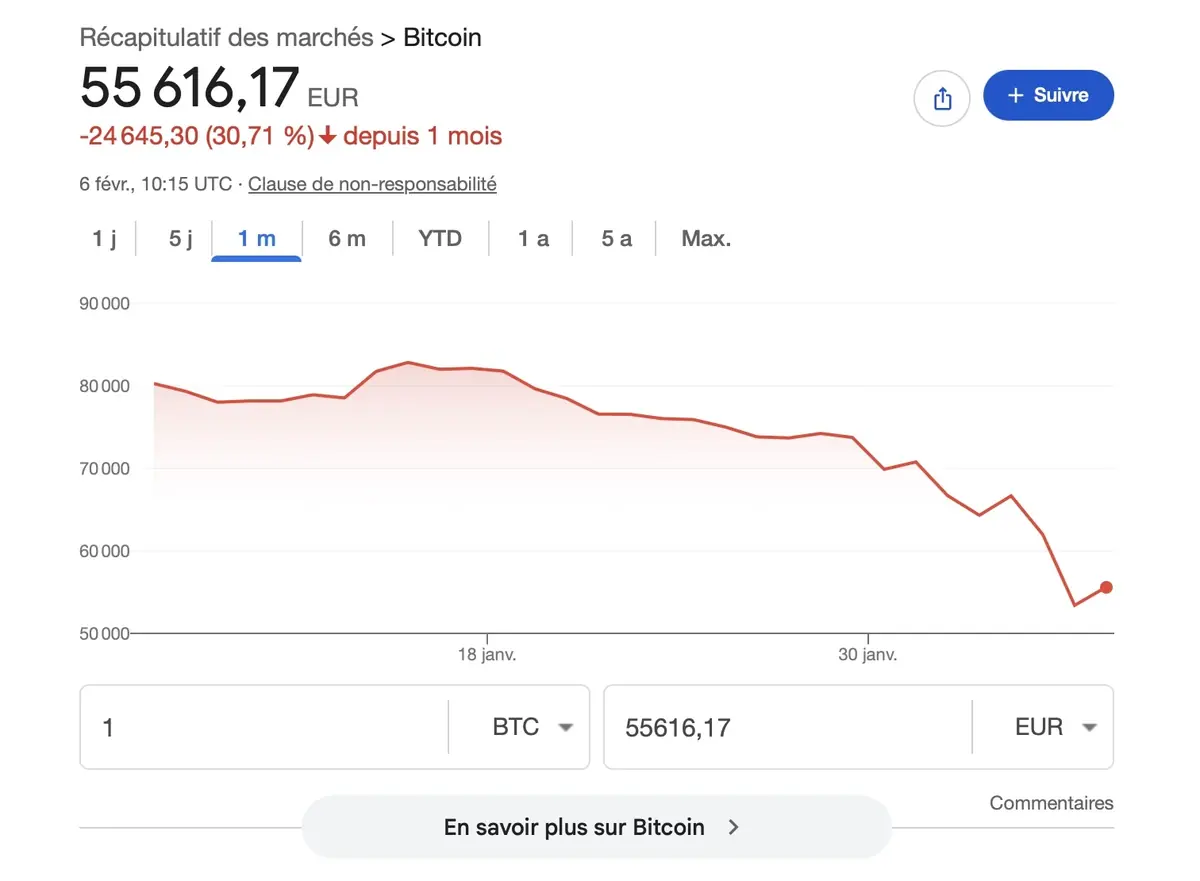Click the chevron icon on En savoir plus
The image size is (1200, 881).
coord(734,827)
